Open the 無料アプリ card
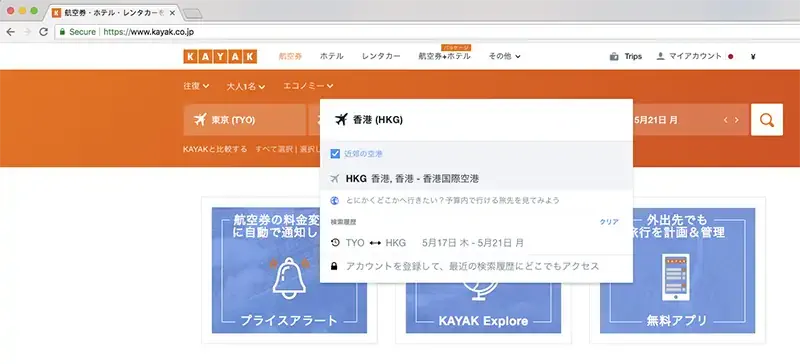 click(x=677, y=270)
